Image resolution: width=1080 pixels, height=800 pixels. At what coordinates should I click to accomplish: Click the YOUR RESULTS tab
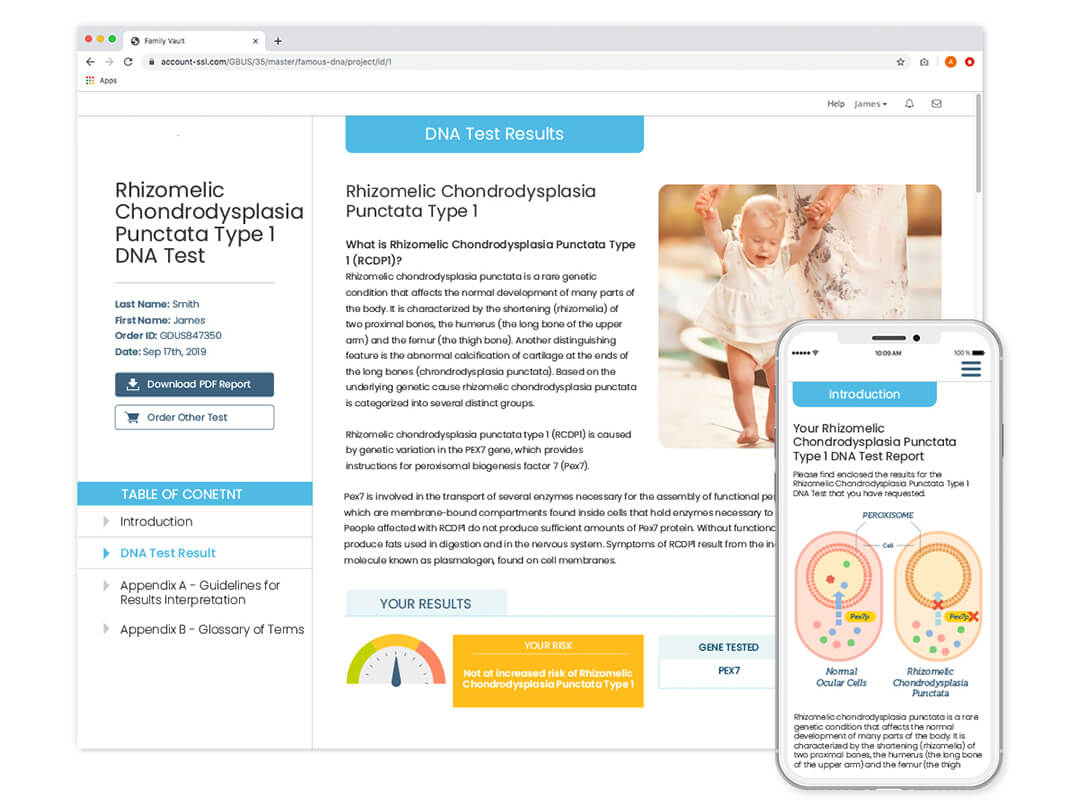click(x=426, y=603)
